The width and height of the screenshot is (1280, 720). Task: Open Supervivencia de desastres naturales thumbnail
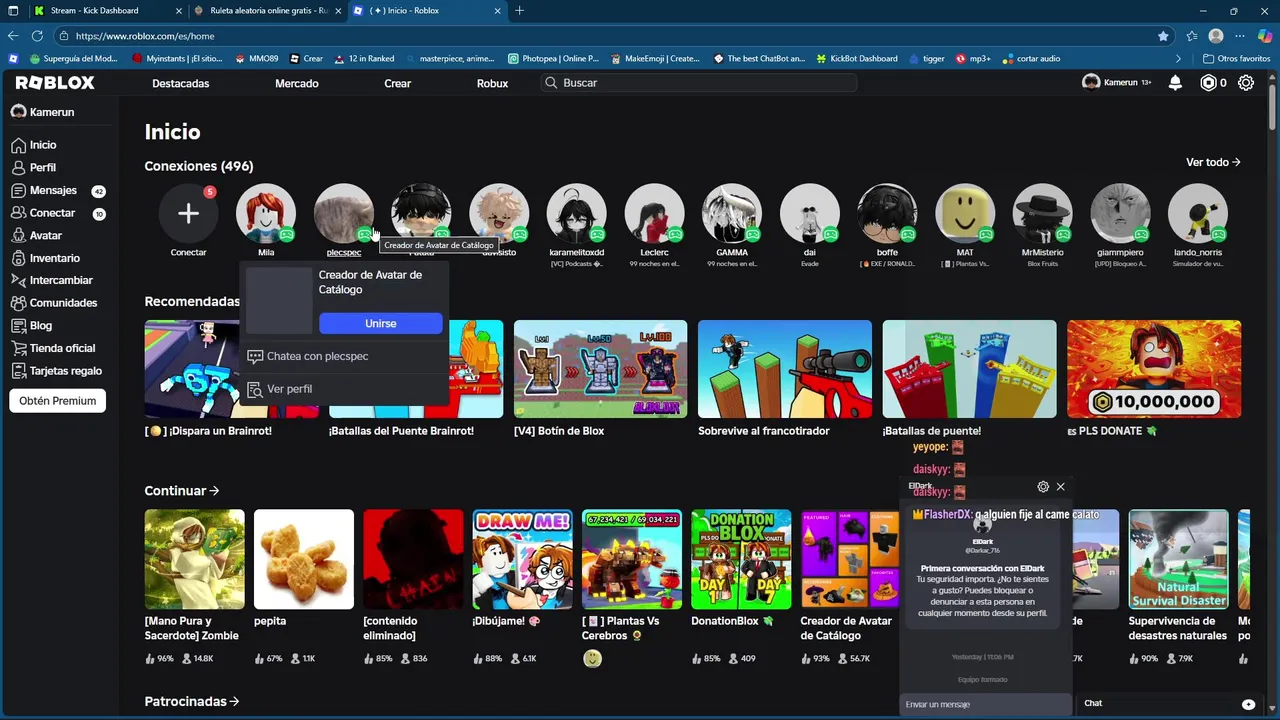(1179, 559)
